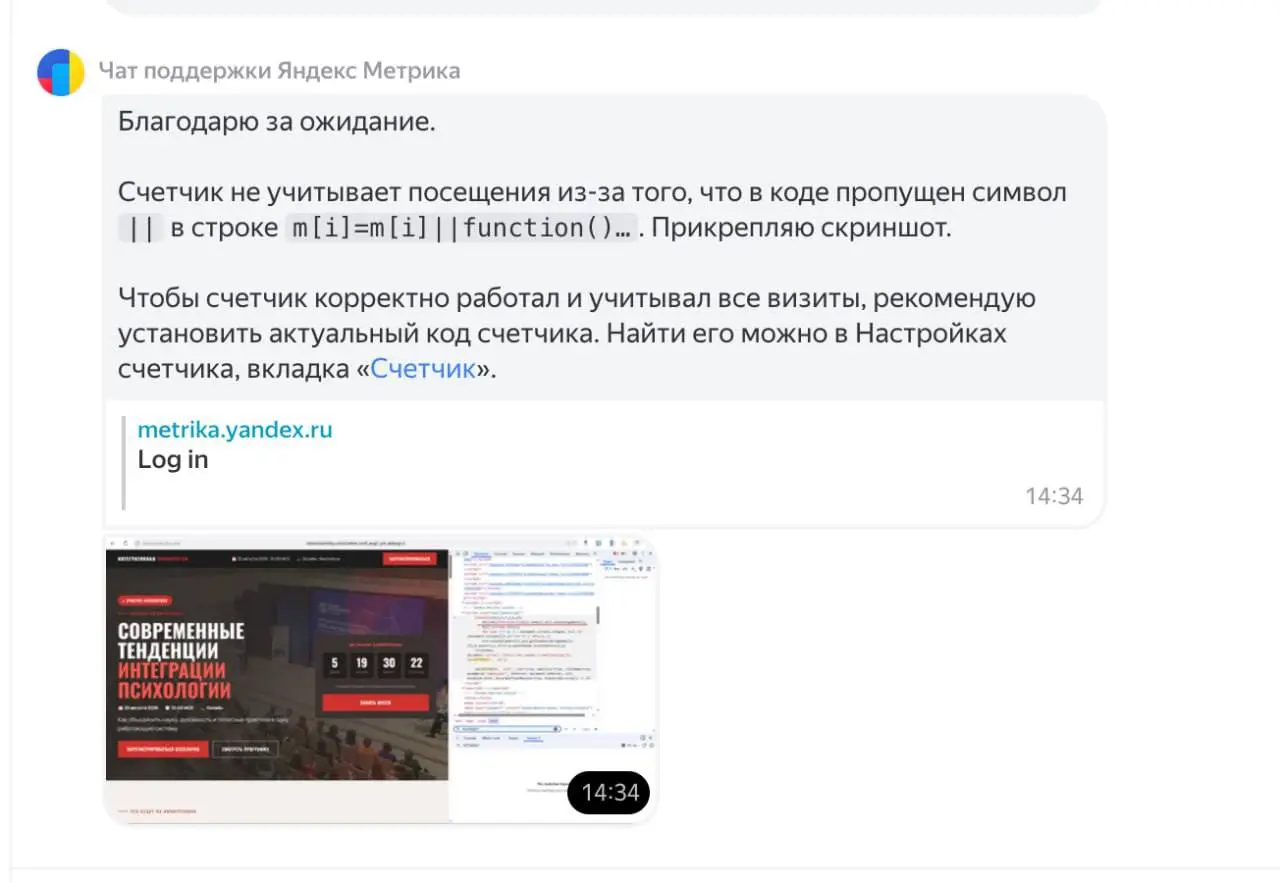This screenshot has width=1280, height=883.
Task: Click the 'Log in' preview title
Action: (173, 460)
